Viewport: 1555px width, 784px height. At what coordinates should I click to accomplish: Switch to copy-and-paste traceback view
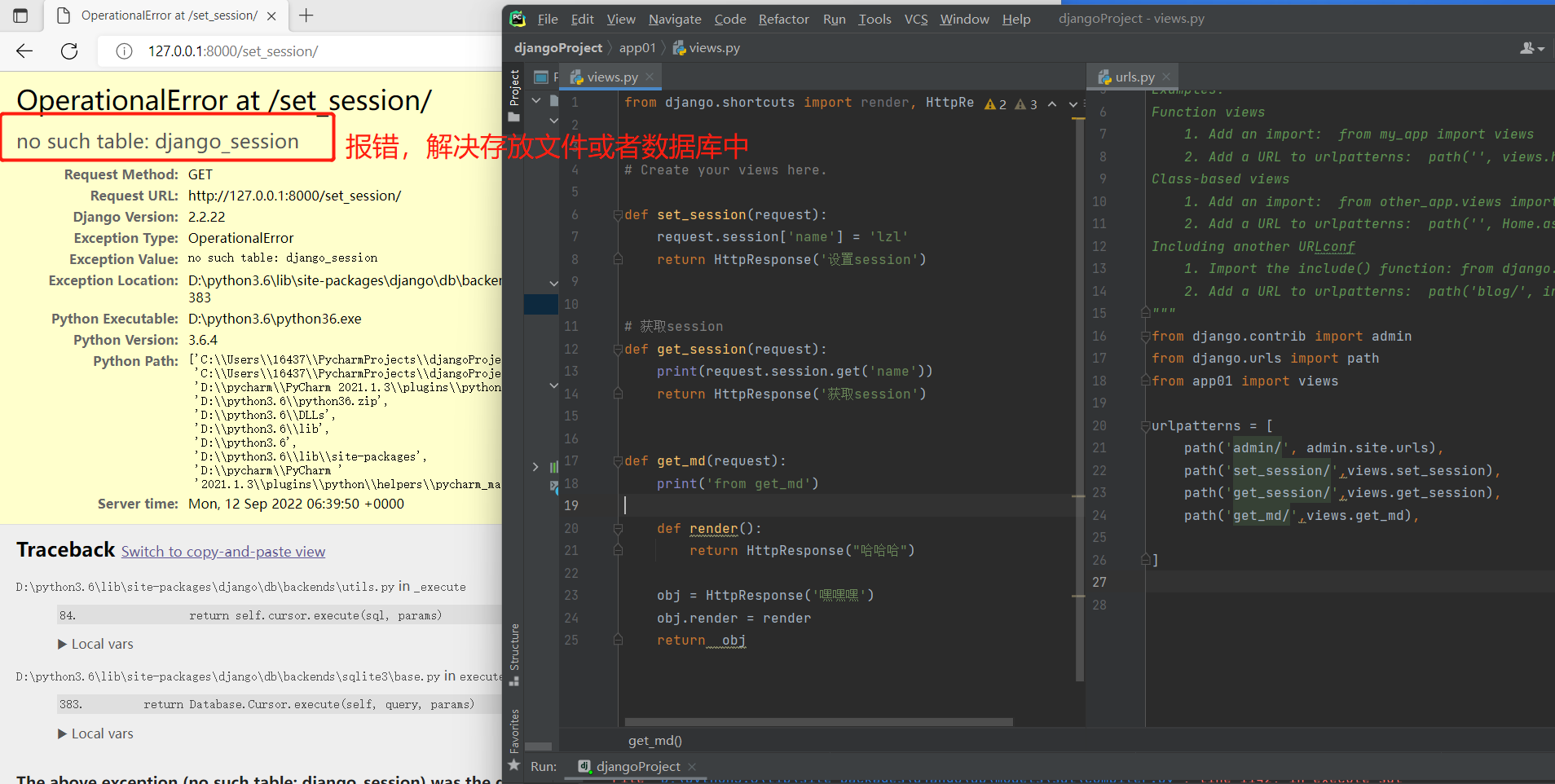[223, 552]
